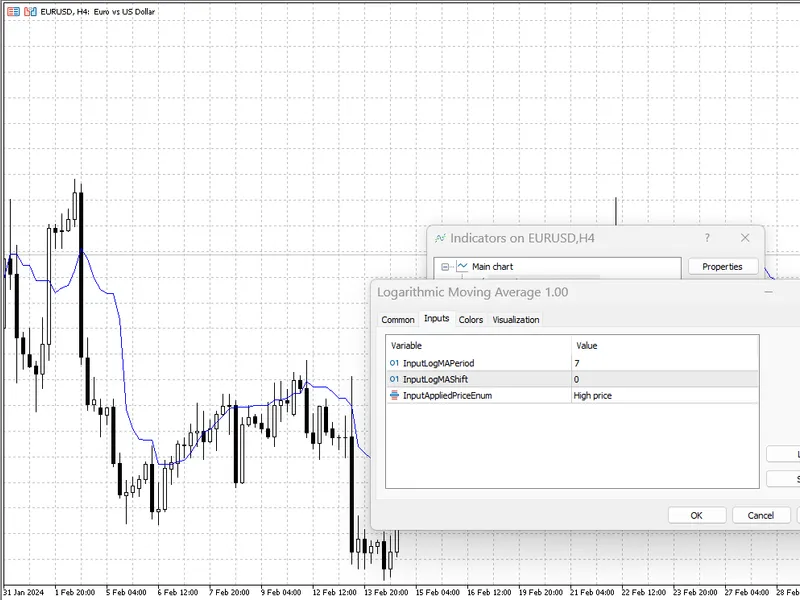Screen dimensions: 800x600
Task: Click the chart table icon beside EURUSD title
Action: (x=14, y=11)
